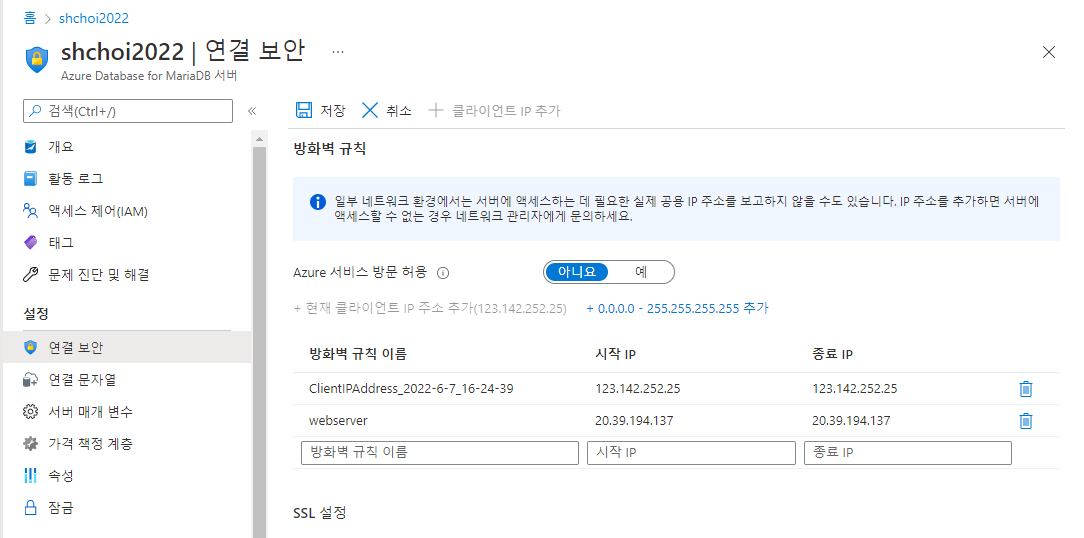Click the 잠금 padlock icon

pyautogui.click(x=30, y=508)
